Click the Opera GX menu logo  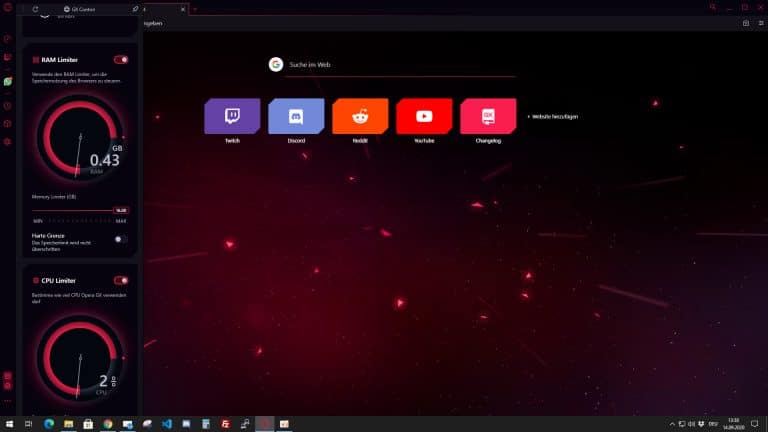7,8
